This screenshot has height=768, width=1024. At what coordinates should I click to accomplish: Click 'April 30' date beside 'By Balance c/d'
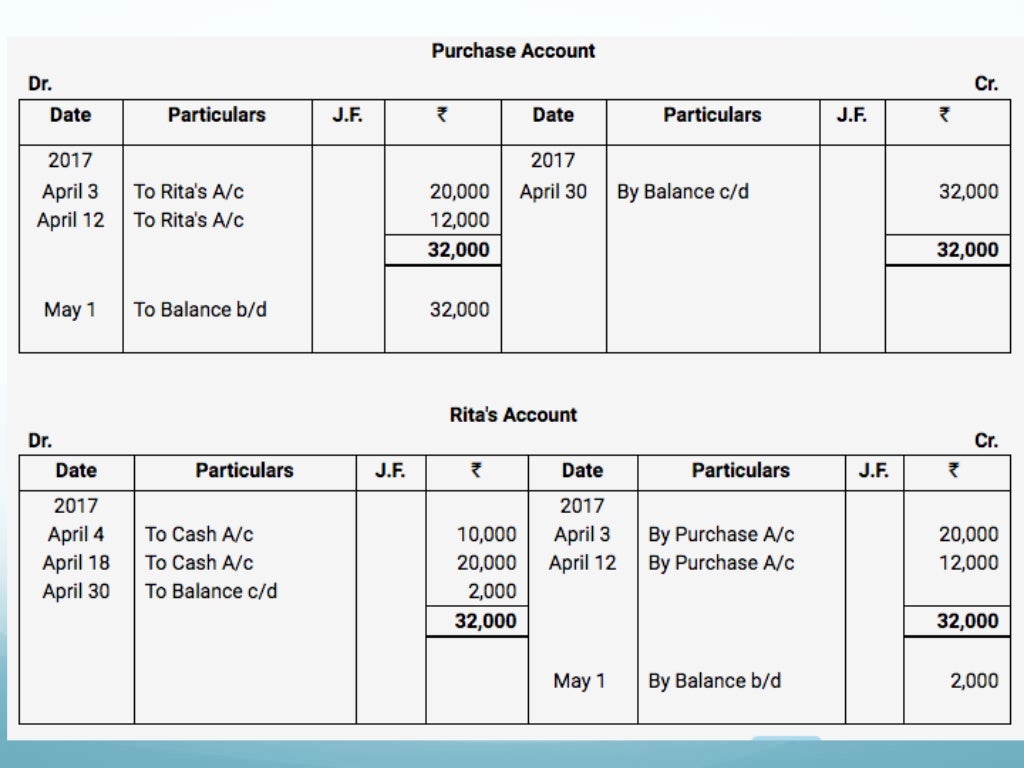[553, 191]
